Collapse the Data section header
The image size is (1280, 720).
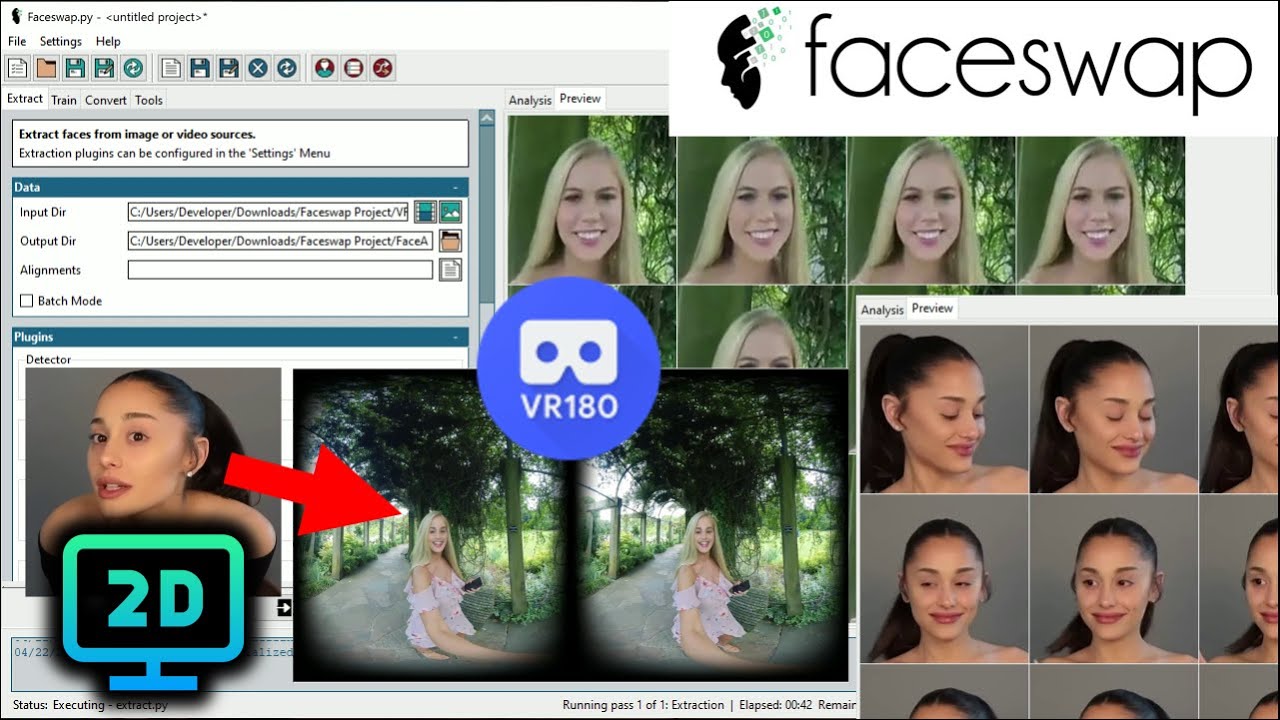point(240,187)
